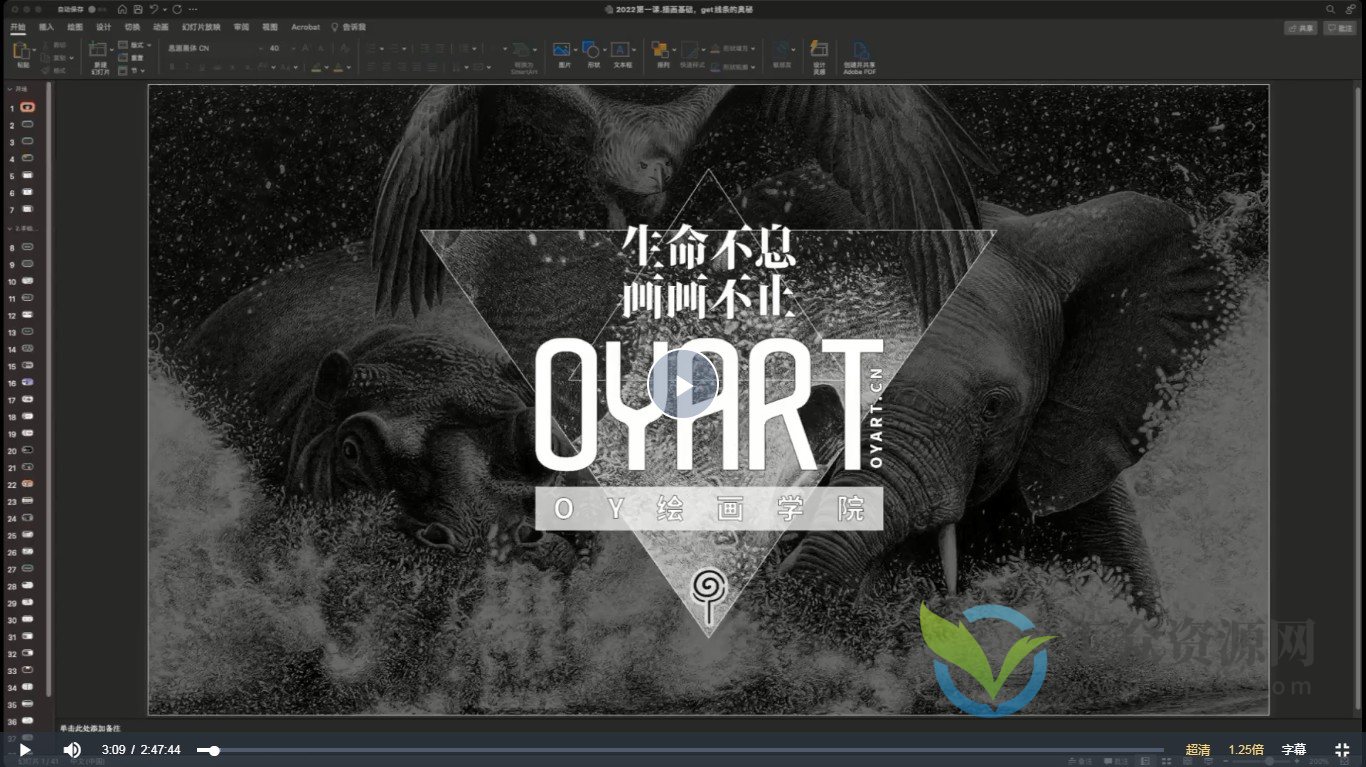Click the 共享 share button
1366x767 pixels.
tap(1301, 28)
